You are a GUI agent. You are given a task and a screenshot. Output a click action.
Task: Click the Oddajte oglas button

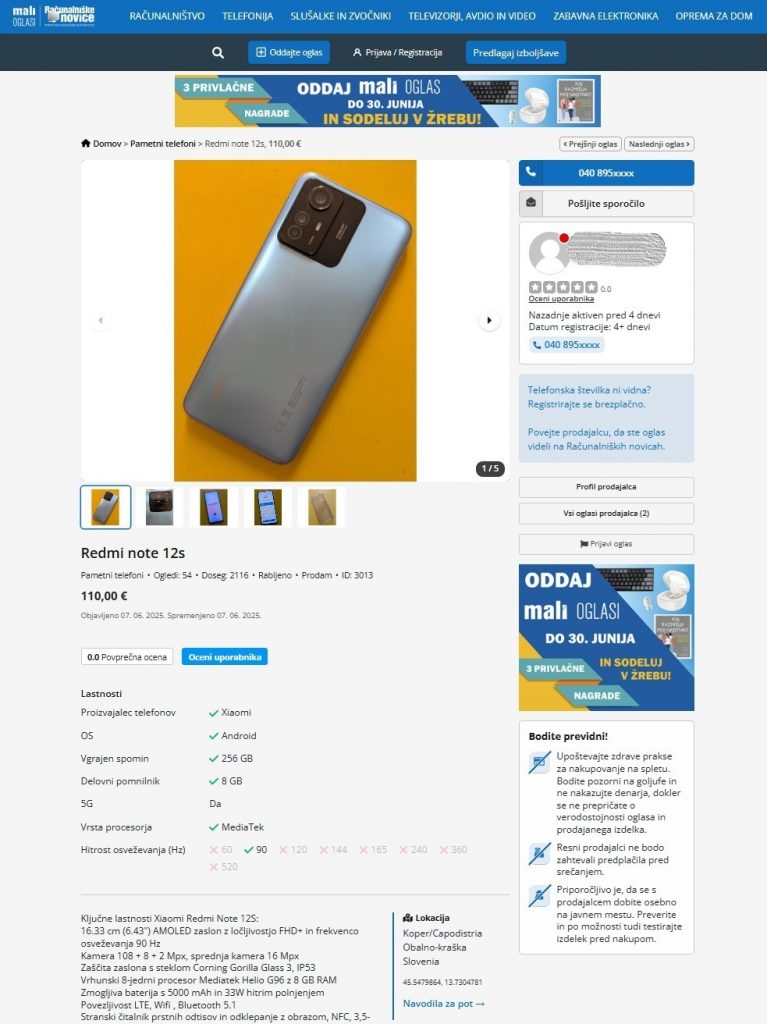[x=289, y=52]
